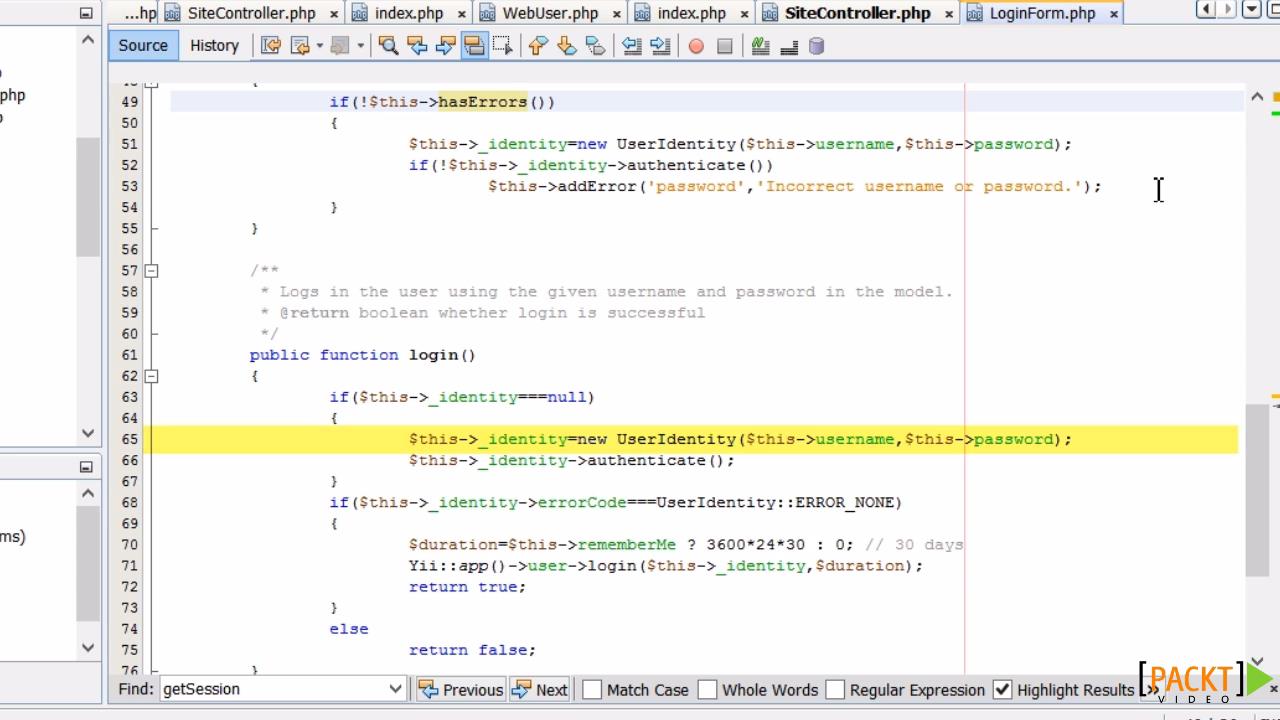
Task: Enable Regular Expression checkbox
Action: (x=835, y=689)
